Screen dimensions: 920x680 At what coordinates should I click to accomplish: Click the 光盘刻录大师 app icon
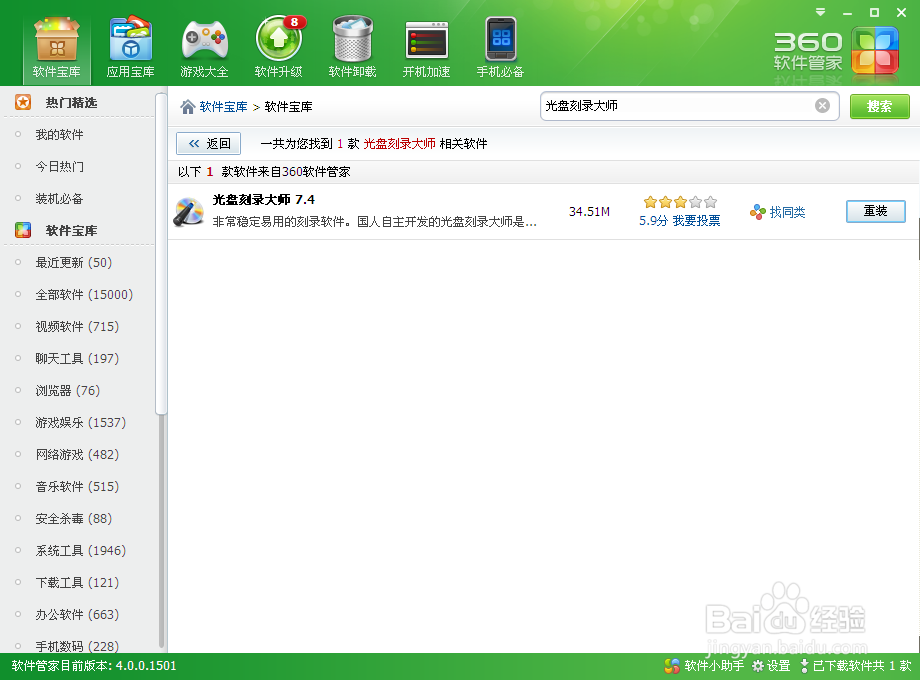coord(188,212)
